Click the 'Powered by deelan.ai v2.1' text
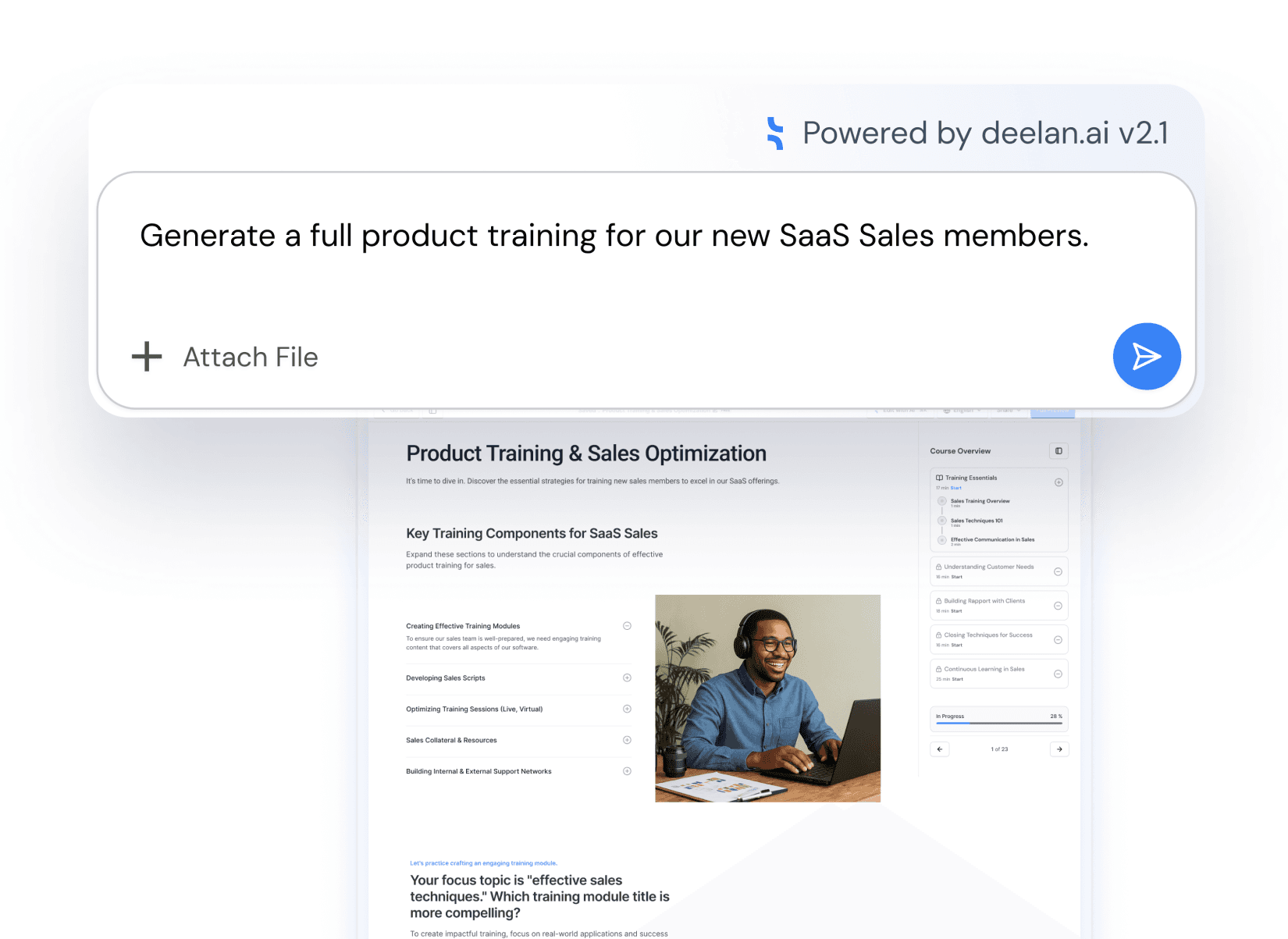 click(985, 133)
